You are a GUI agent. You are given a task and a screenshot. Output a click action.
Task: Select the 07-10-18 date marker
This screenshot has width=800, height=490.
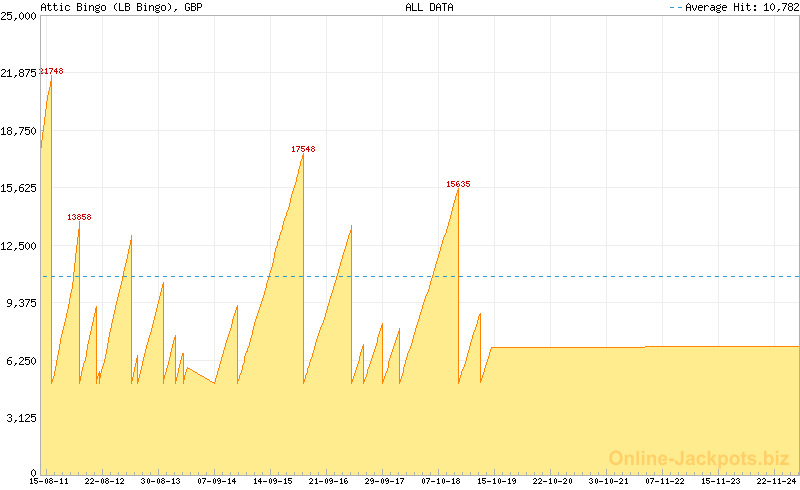tap(441, 481)
